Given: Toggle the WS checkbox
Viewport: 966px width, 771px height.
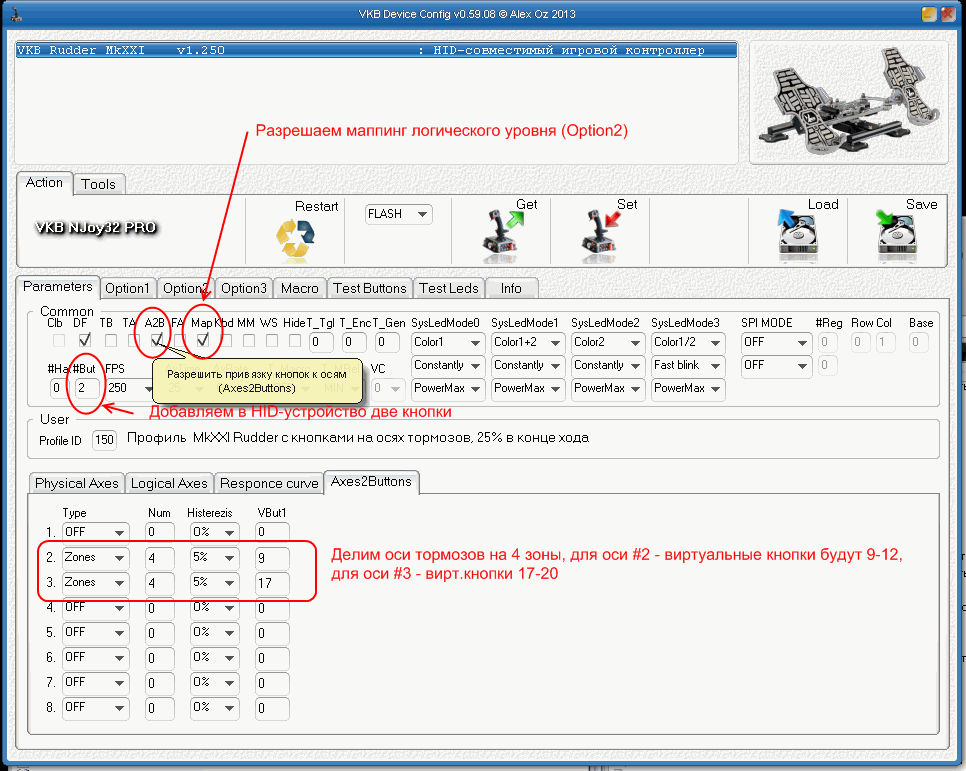Looking at the screenshot, I should 272,341.
